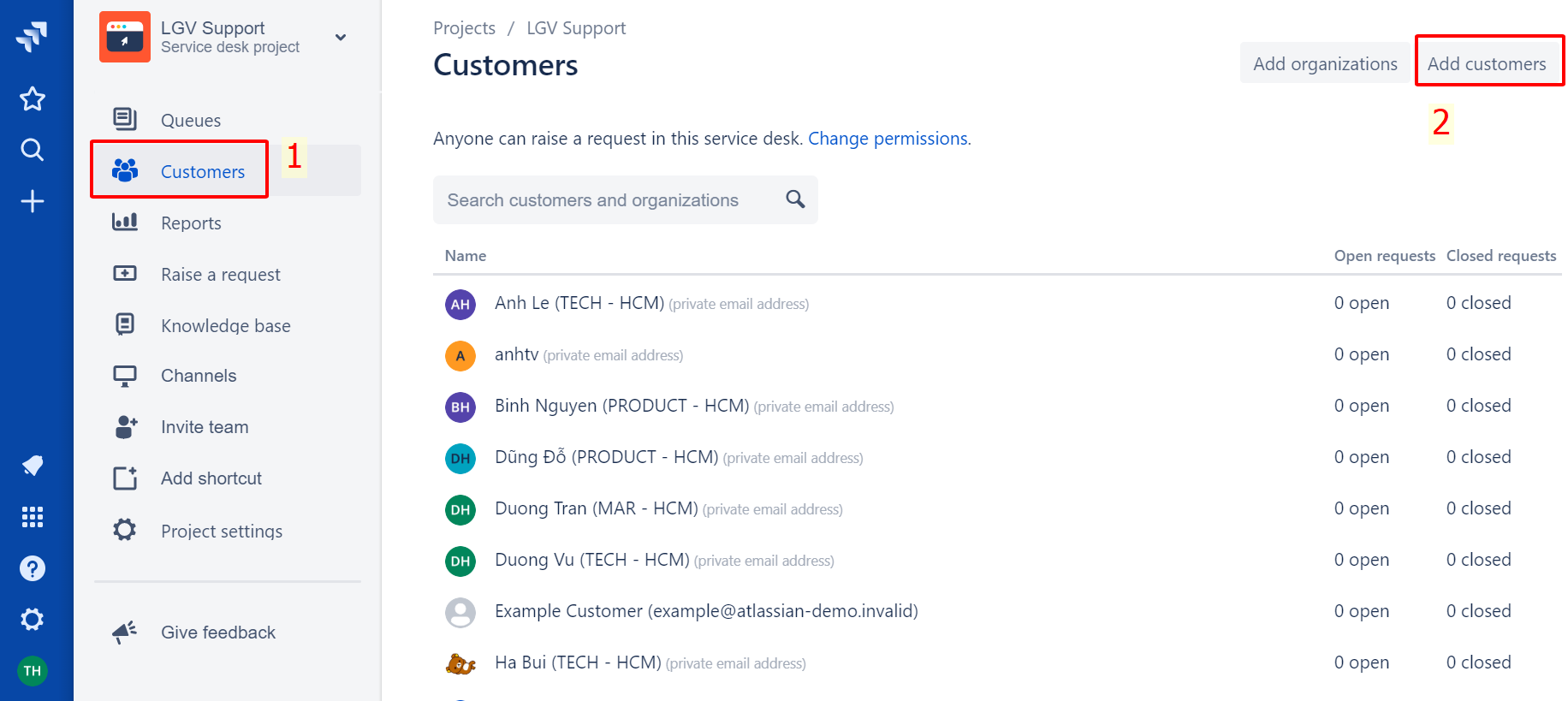Open the notifications megaphone icon in blue sidebar
The width and height of the screenshot is (1568, 701).
click(x=33, y=466)
